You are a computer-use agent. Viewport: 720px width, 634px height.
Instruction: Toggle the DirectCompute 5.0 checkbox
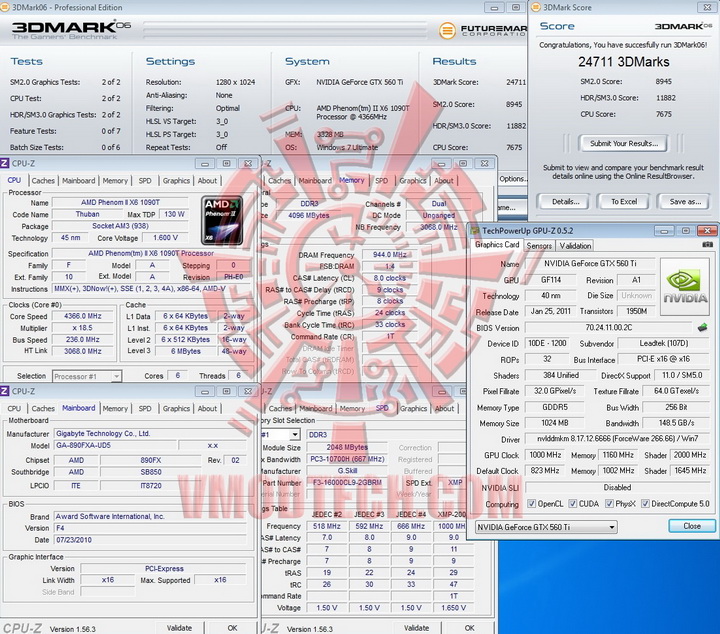pos(645,504)
